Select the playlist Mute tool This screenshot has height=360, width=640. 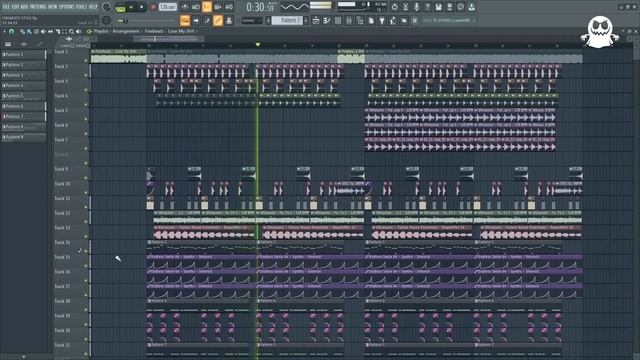[43, 31]
